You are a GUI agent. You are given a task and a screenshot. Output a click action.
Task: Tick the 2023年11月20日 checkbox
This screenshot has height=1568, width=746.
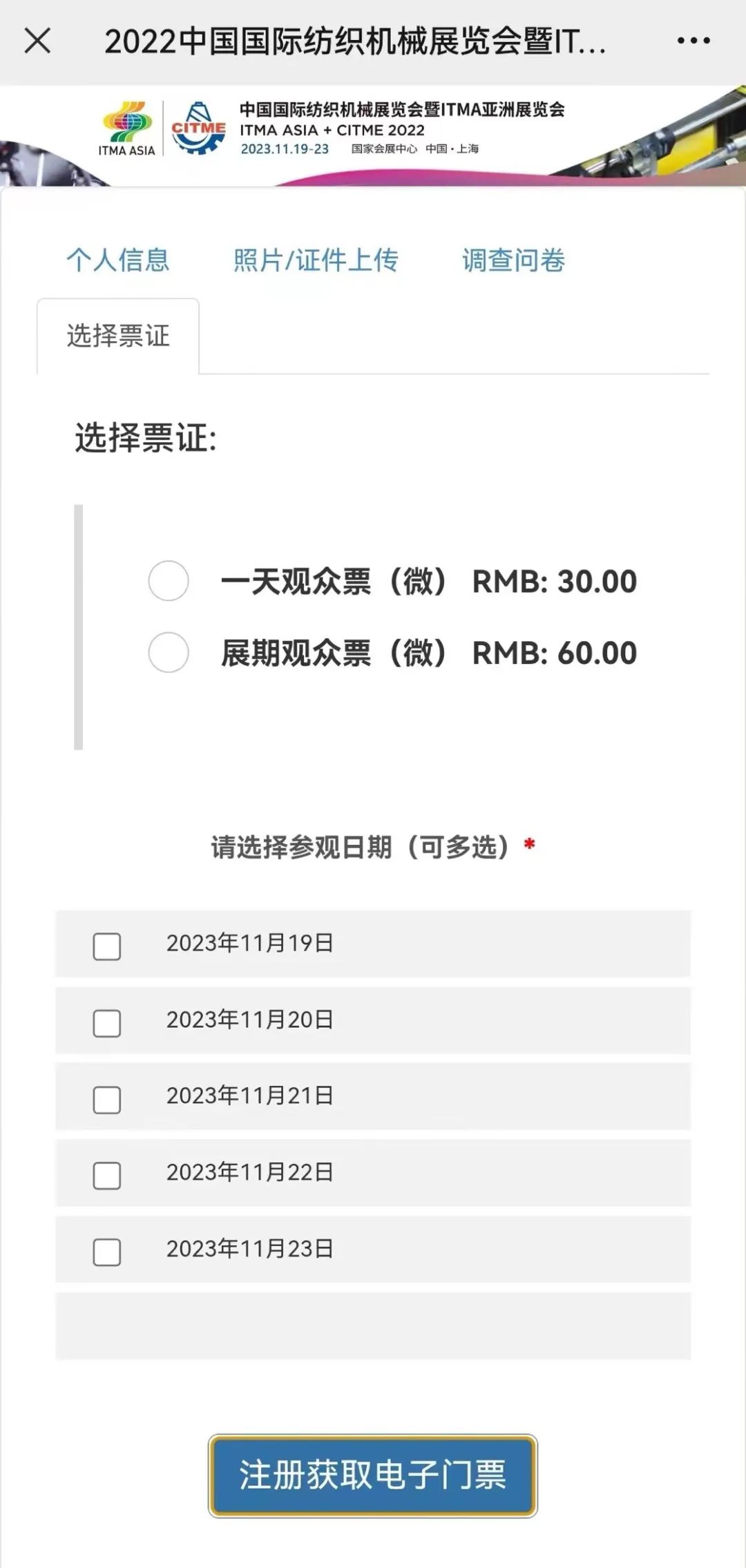(107, 1023)
